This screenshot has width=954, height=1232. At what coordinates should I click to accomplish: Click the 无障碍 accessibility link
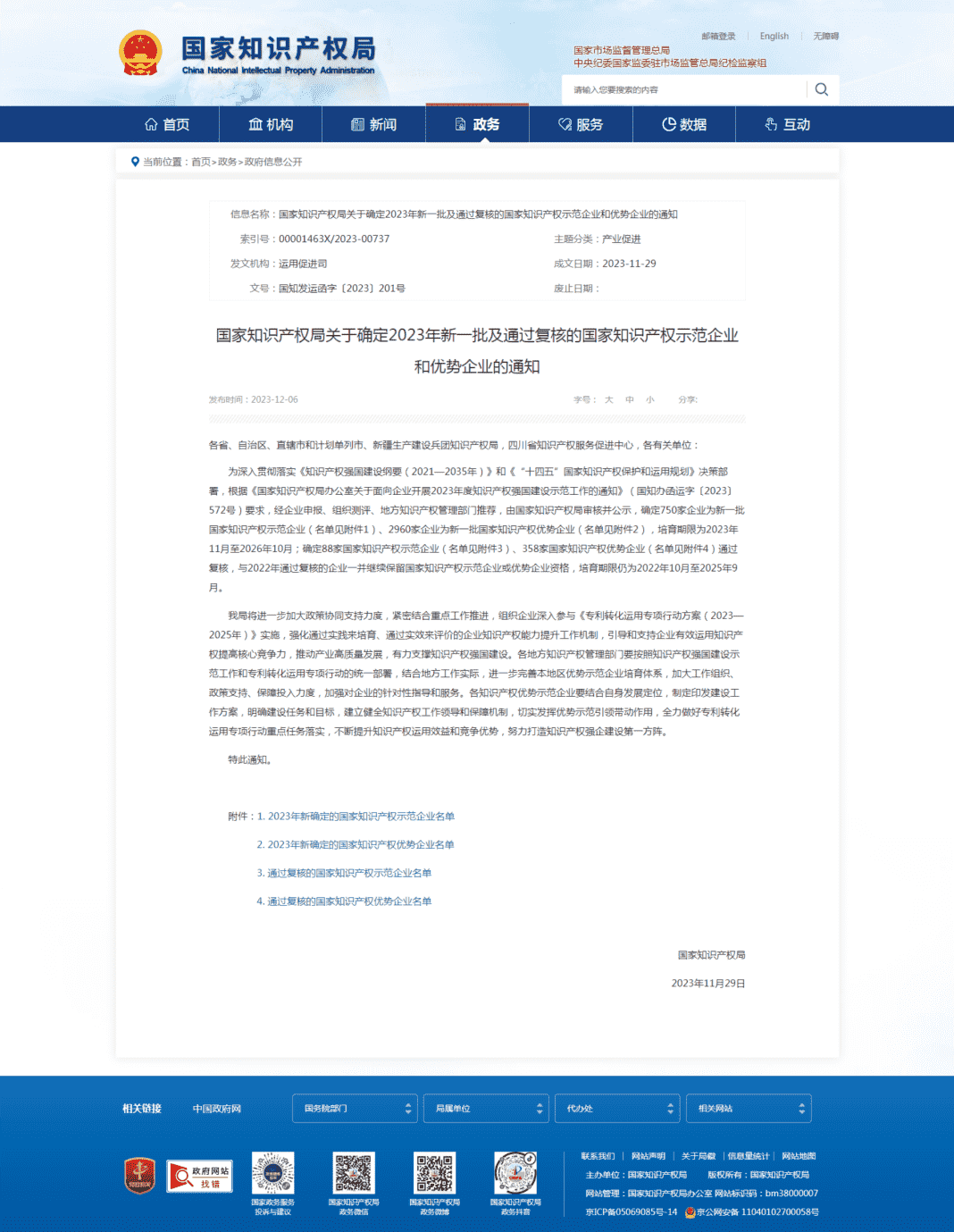(825, 37)
